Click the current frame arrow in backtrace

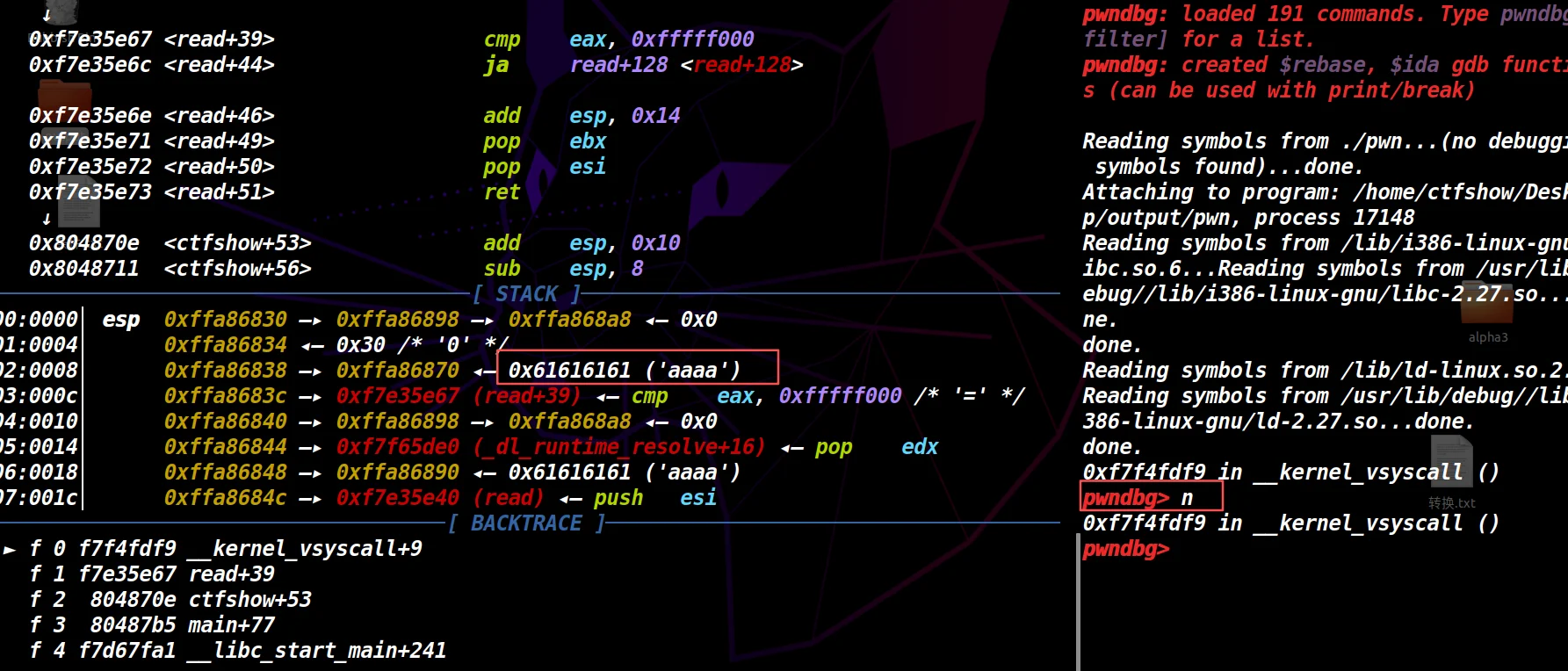tap(10, 550)
